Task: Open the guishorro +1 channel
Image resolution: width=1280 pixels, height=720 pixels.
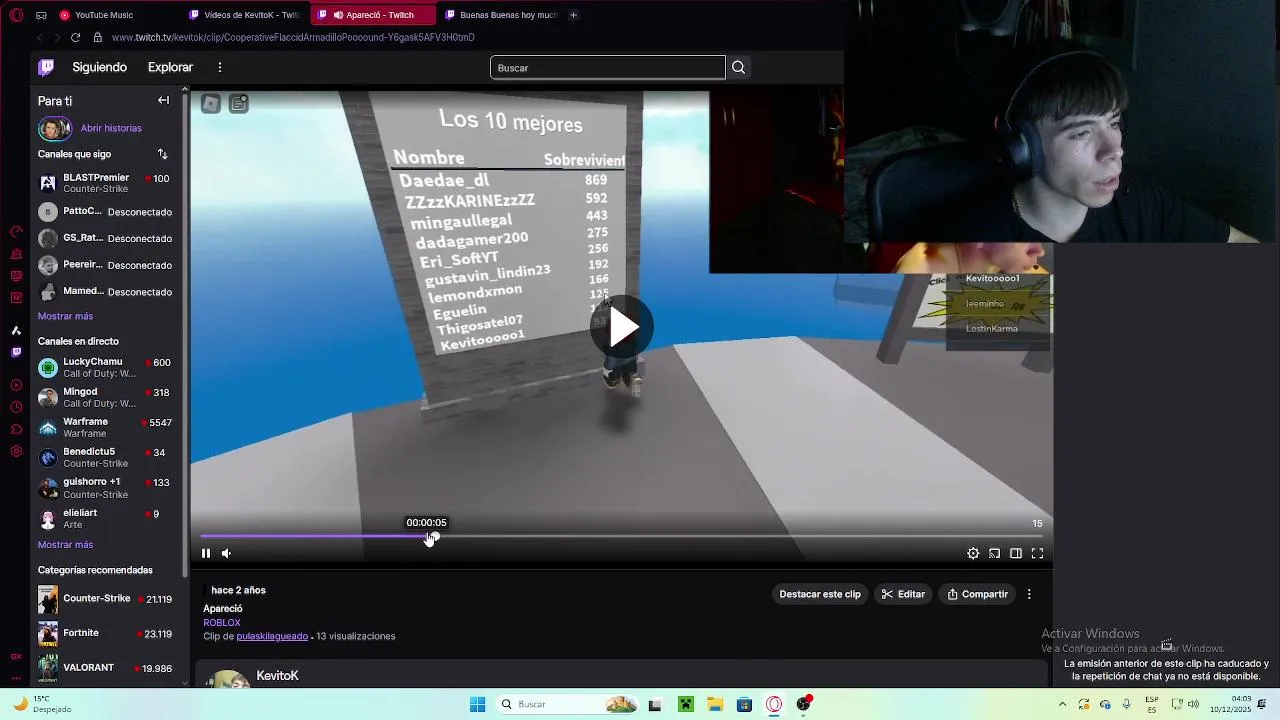Action: (108, 488)
